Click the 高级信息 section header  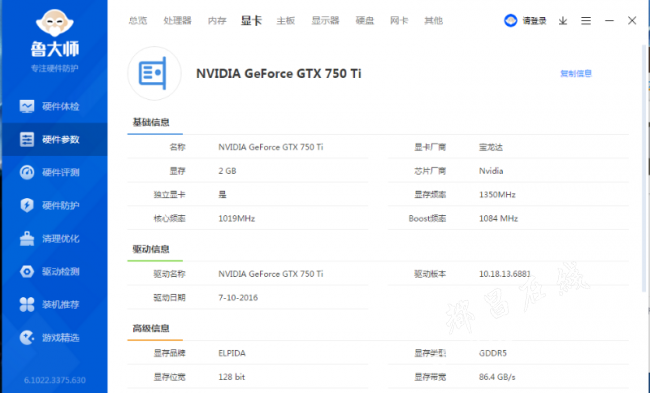tap(151, 328)
